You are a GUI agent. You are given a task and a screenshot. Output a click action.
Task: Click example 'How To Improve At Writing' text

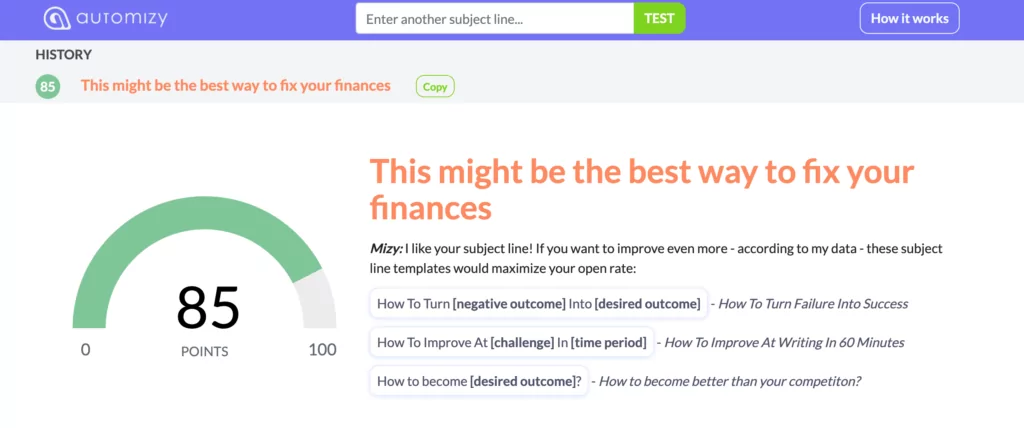(x=784, y=342)
